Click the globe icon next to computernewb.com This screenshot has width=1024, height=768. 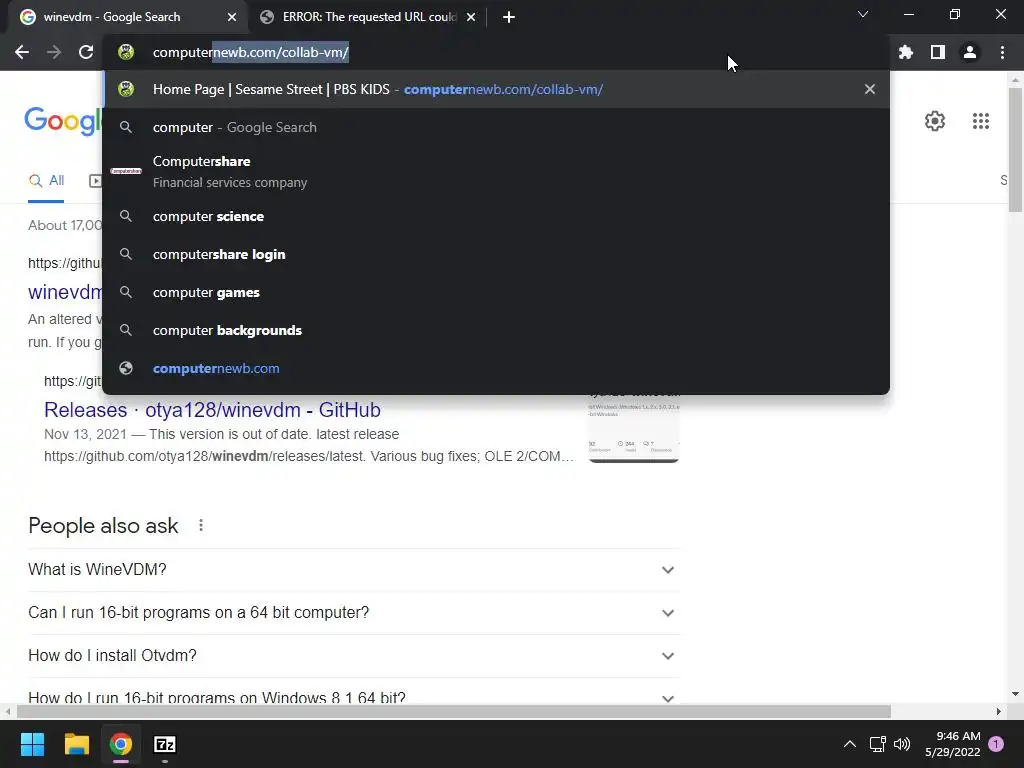click(126, 368)
